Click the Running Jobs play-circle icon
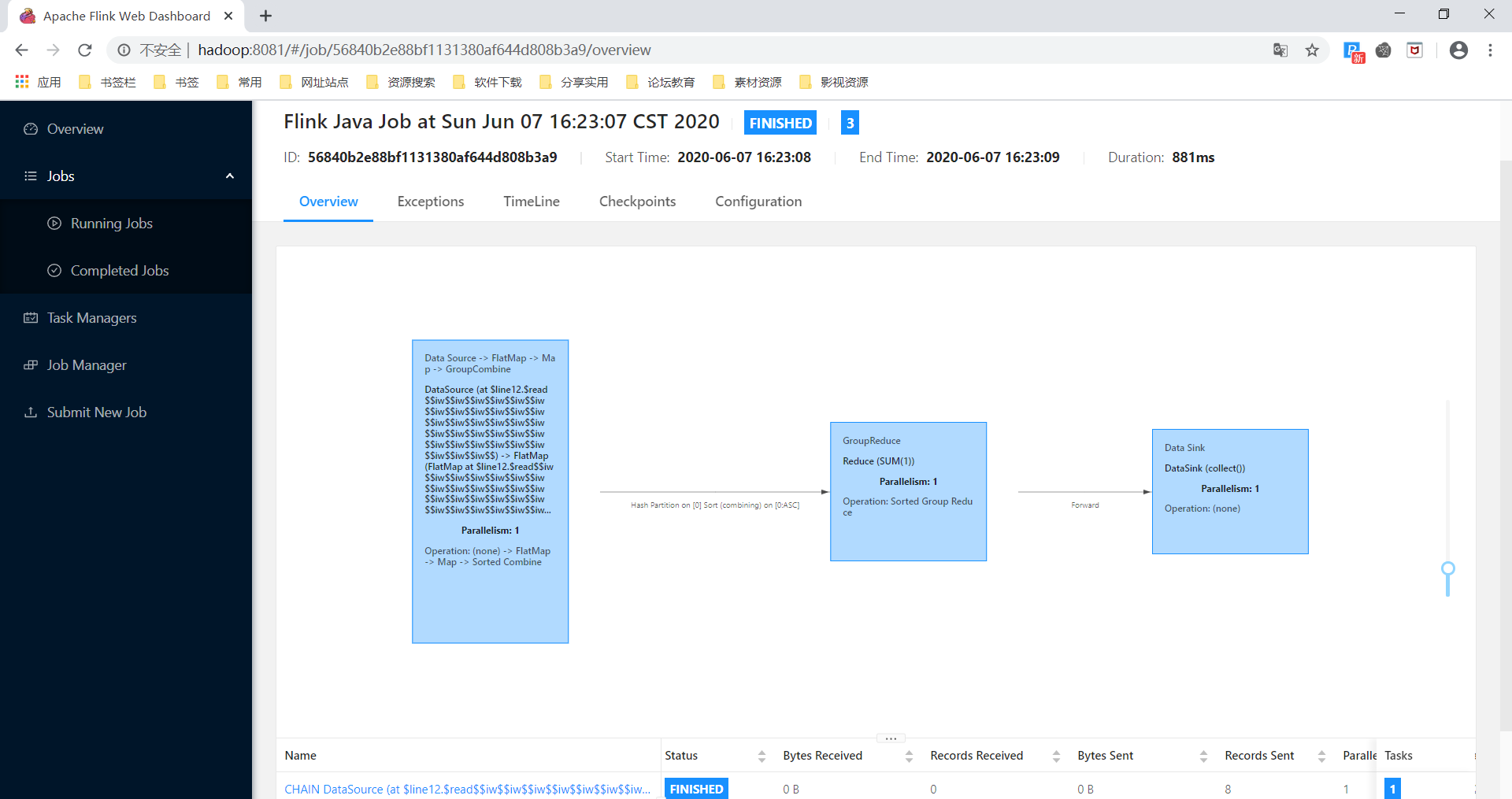Image resolution: width=1512 pixels, height=799 pixels. pos(54,224)
